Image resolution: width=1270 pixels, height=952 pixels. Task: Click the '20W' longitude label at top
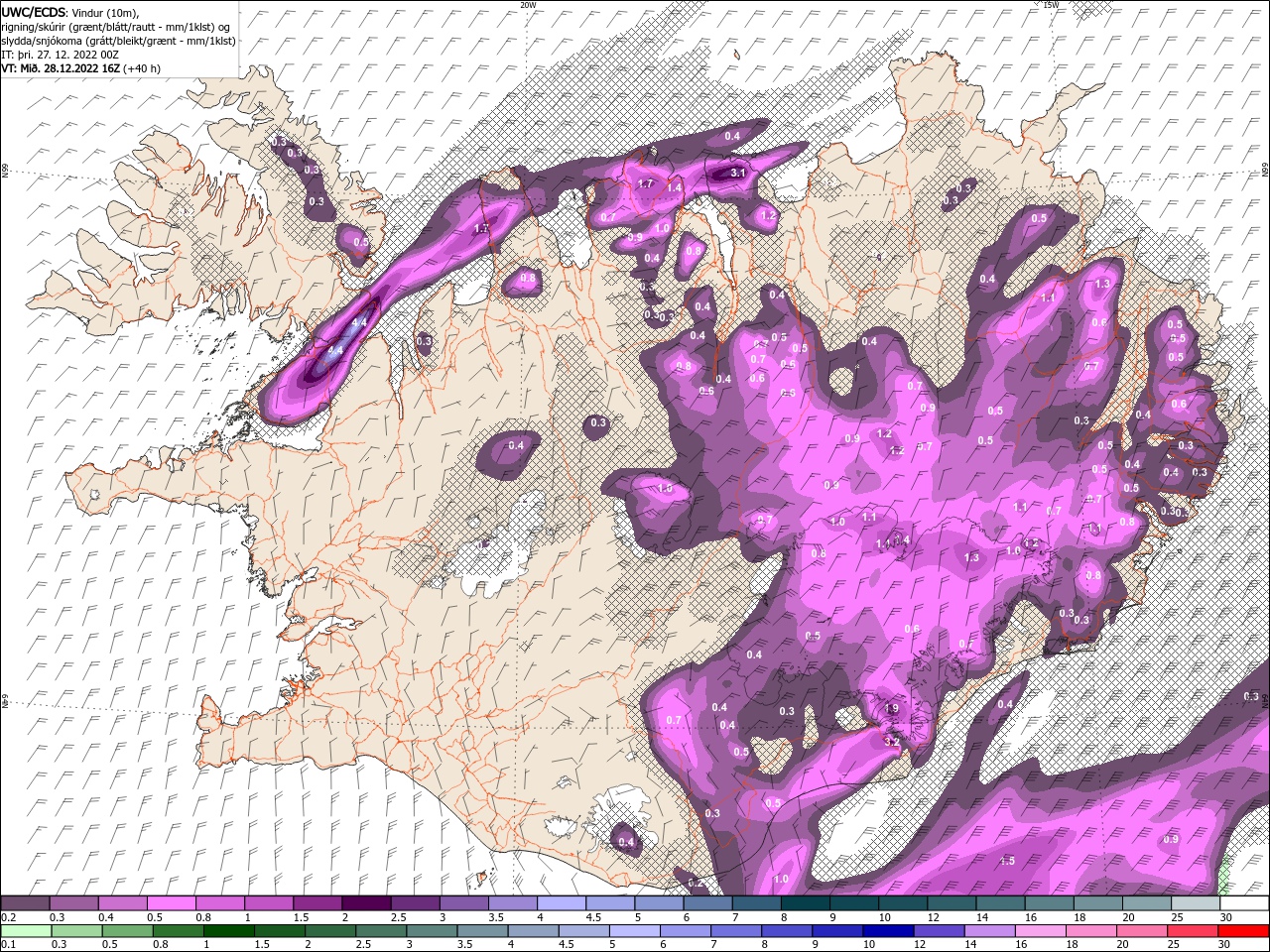click(528, 5)
